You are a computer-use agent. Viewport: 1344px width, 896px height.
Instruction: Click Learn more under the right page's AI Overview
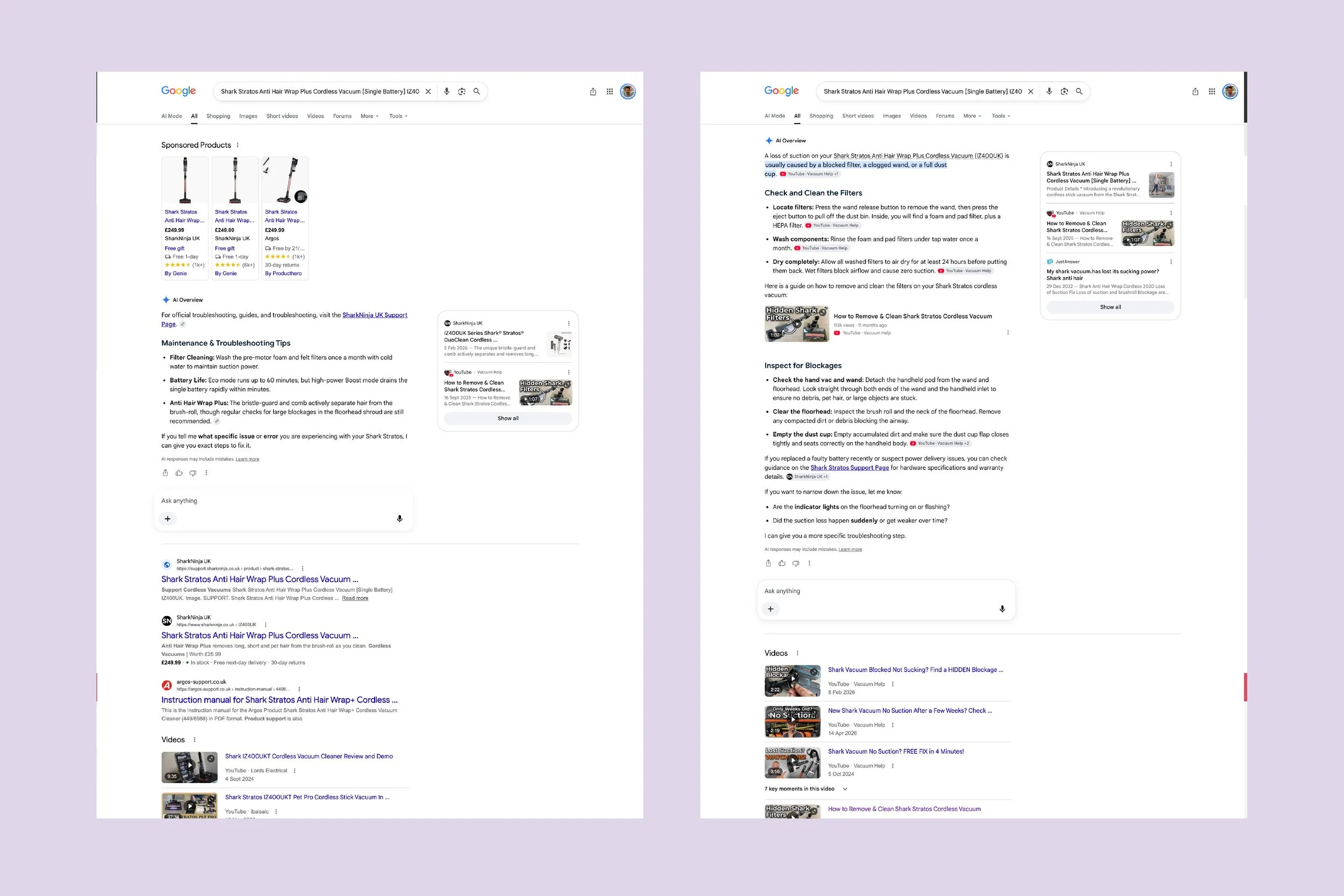pyautogui.click(x=850, y=550)
